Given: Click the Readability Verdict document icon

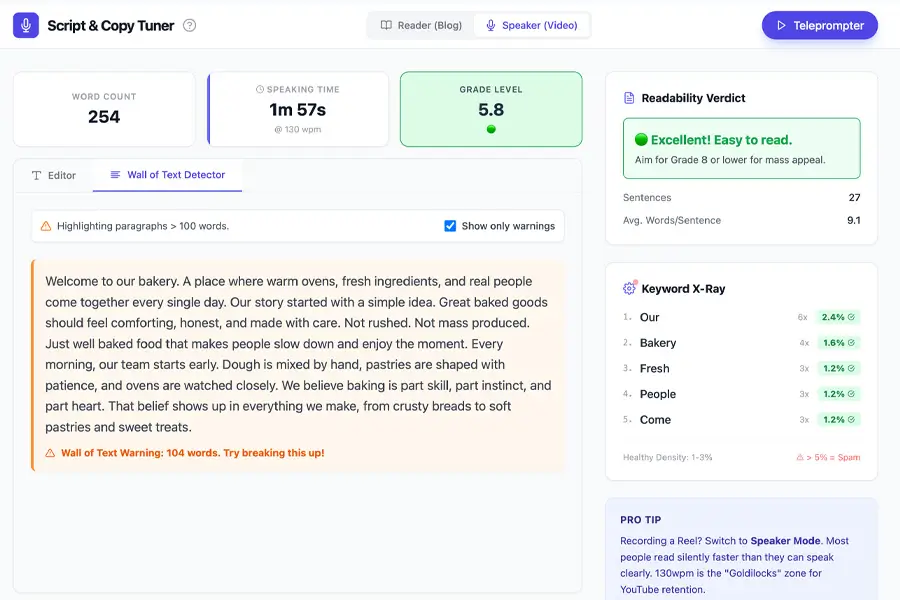Looking at the screenshot, I should pos(629,98).
